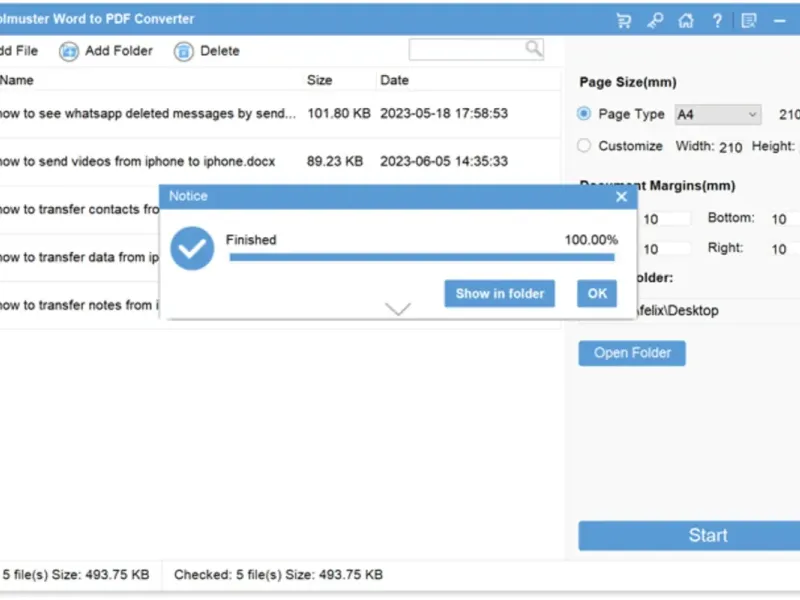Viewport: 800px width, 600px height.
Task: Click the 101.80 KB size cell
Action: click(x=339, y=113)
